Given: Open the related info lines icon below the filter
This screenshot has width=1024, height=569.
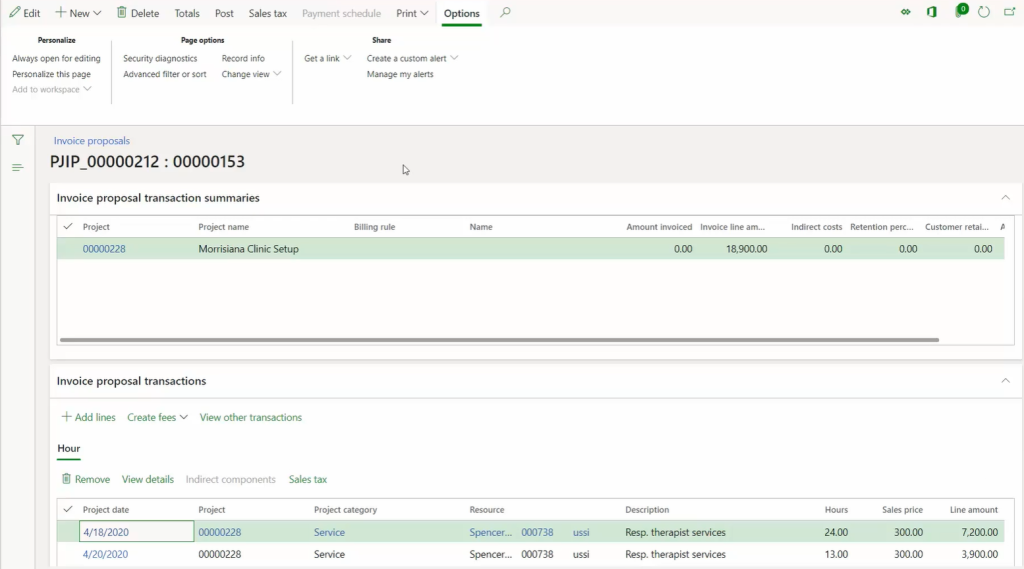Looking at the screenshot, I should pyautogui.click(x=17, y=167).
